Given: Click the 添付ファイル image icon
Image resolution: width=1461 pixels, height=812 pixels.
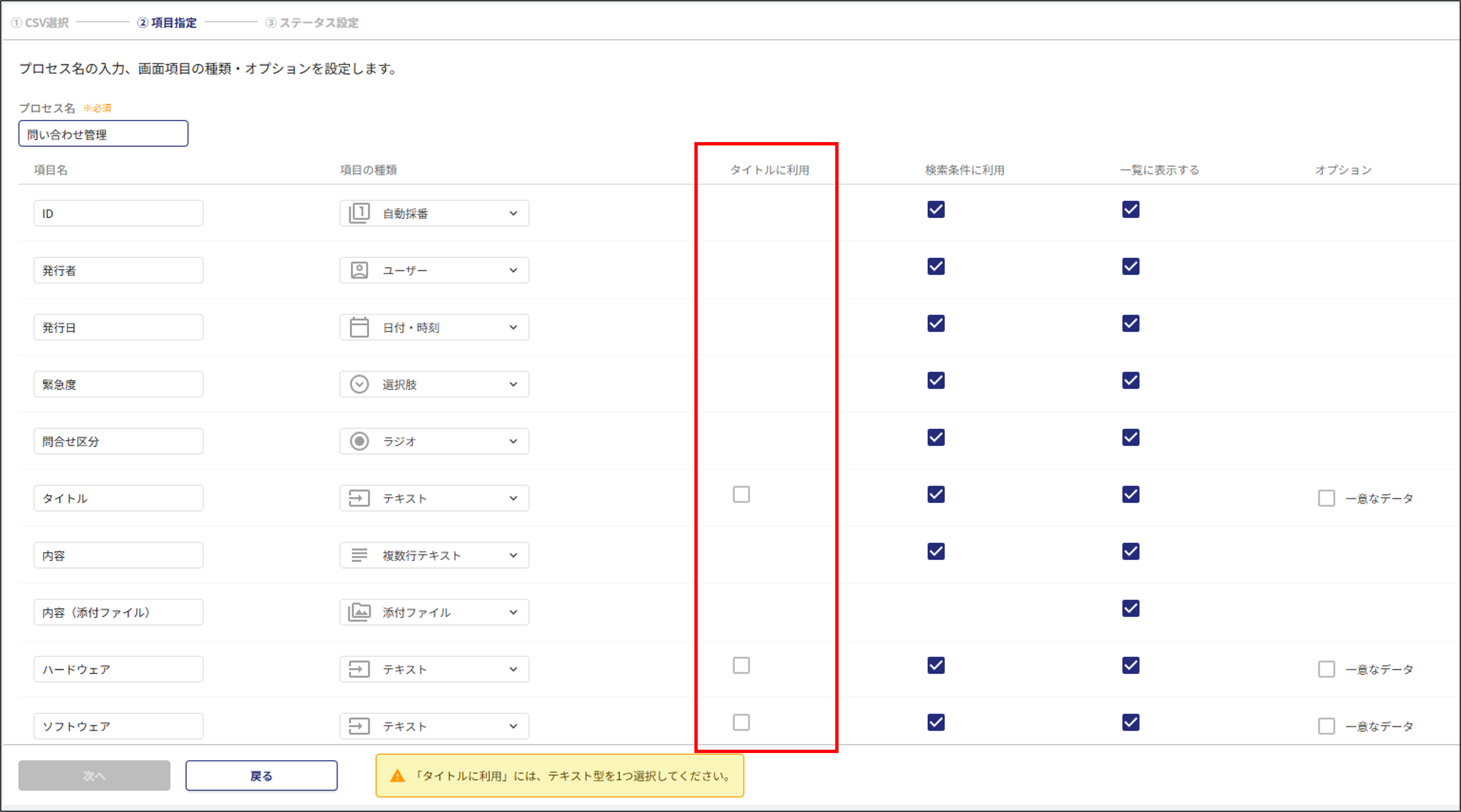Looking at the screenshot, I should [x=359, y=613].
